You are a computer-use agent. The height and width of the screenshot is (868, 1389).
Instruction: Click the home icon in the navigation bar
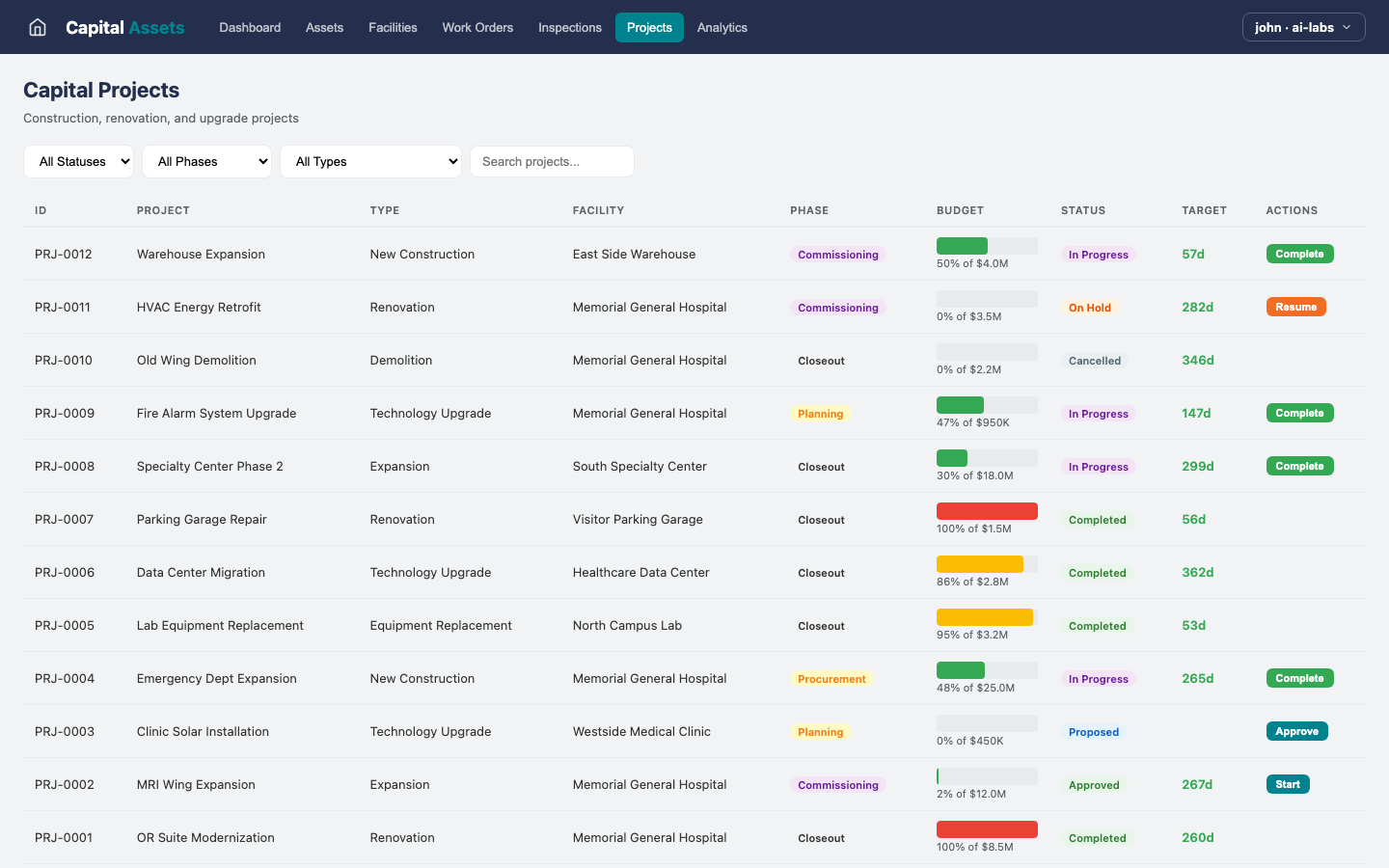pyautogui.click(x=37, y=27)
